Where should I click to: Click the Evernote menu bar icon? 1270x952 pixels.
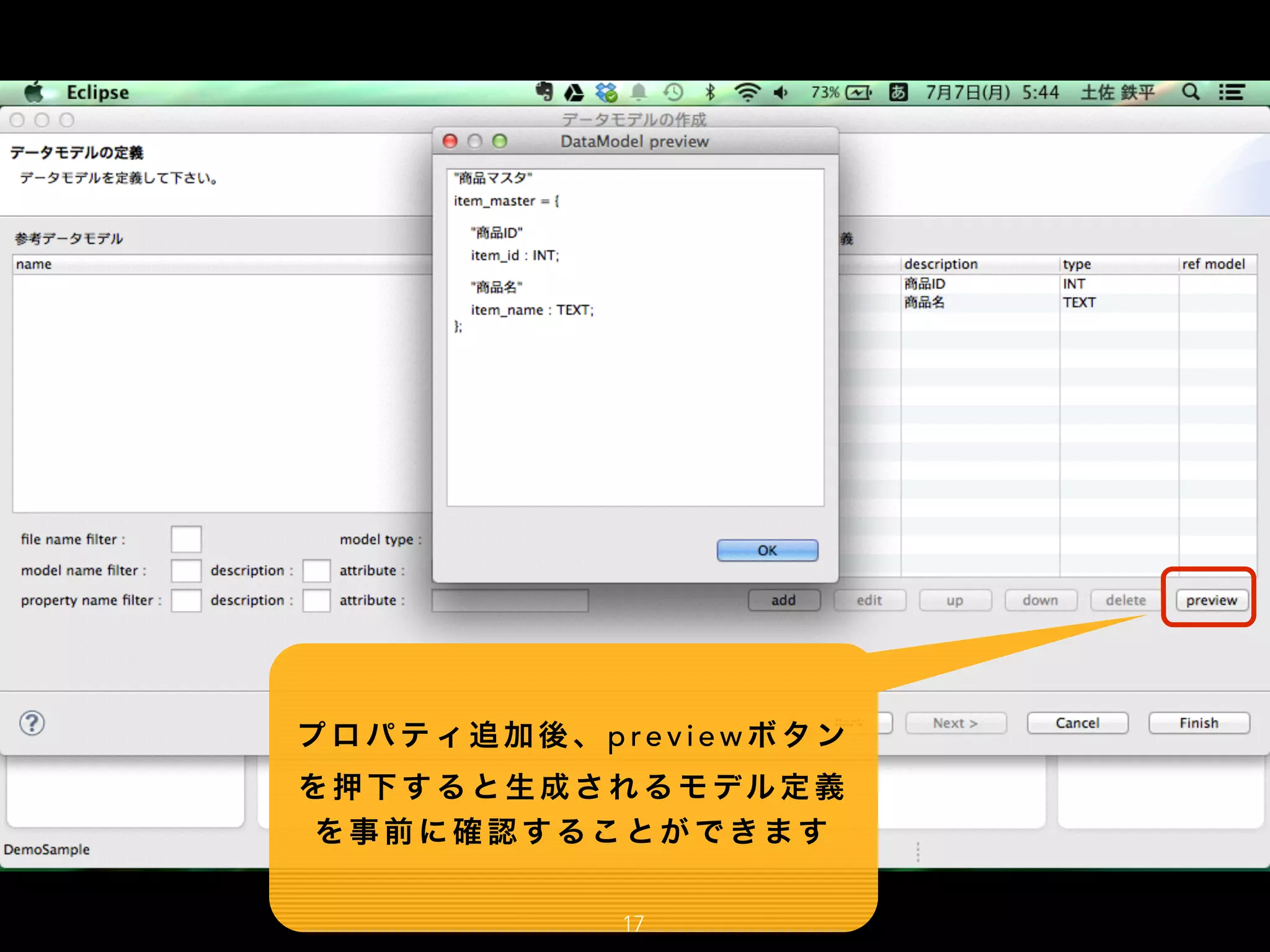click(x=544, y=92)
